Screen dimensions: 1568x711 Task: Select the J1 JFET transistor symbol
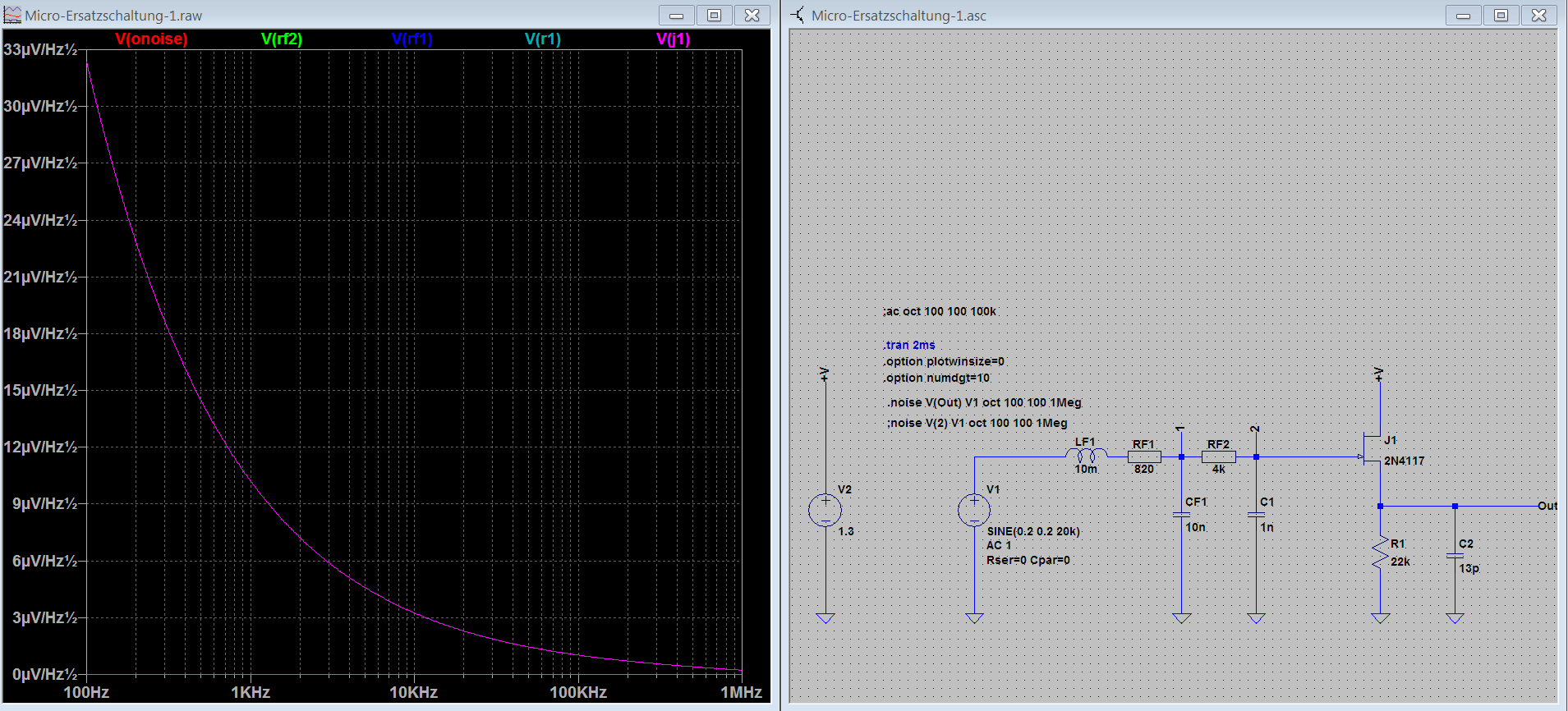[1372, 448]
